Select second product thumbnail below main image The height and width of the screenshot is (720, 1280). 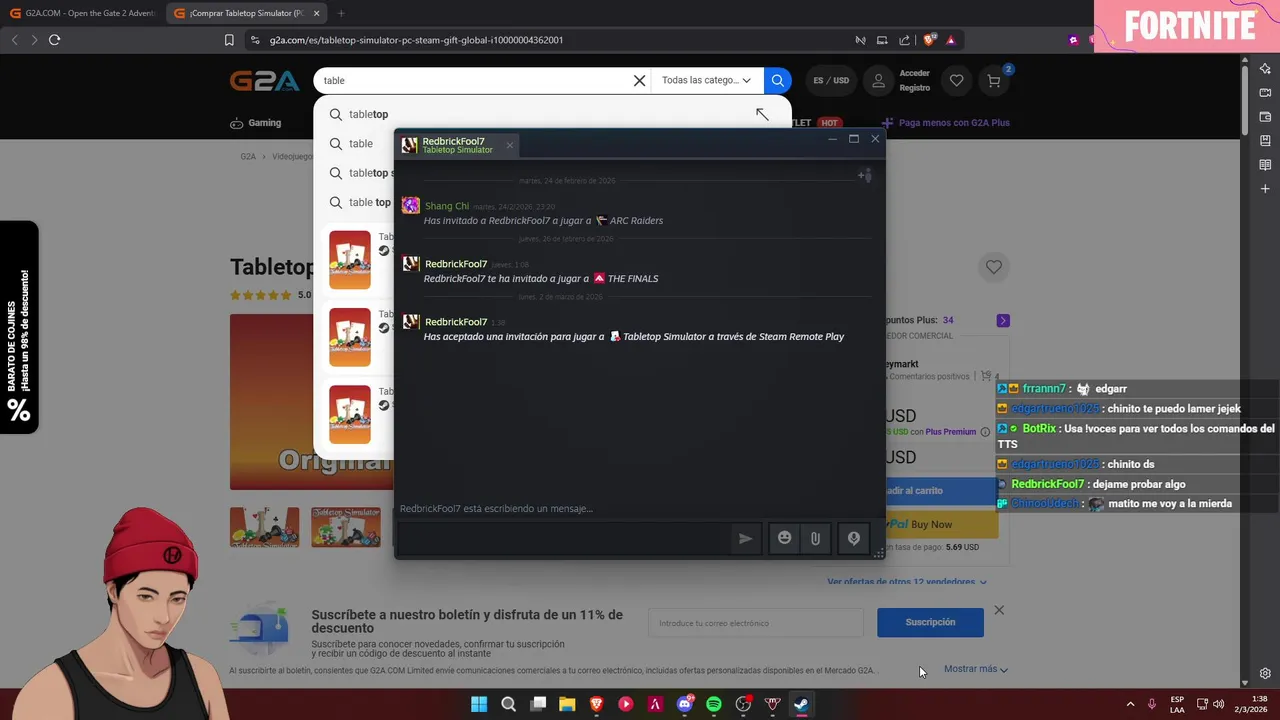(346, 527)
